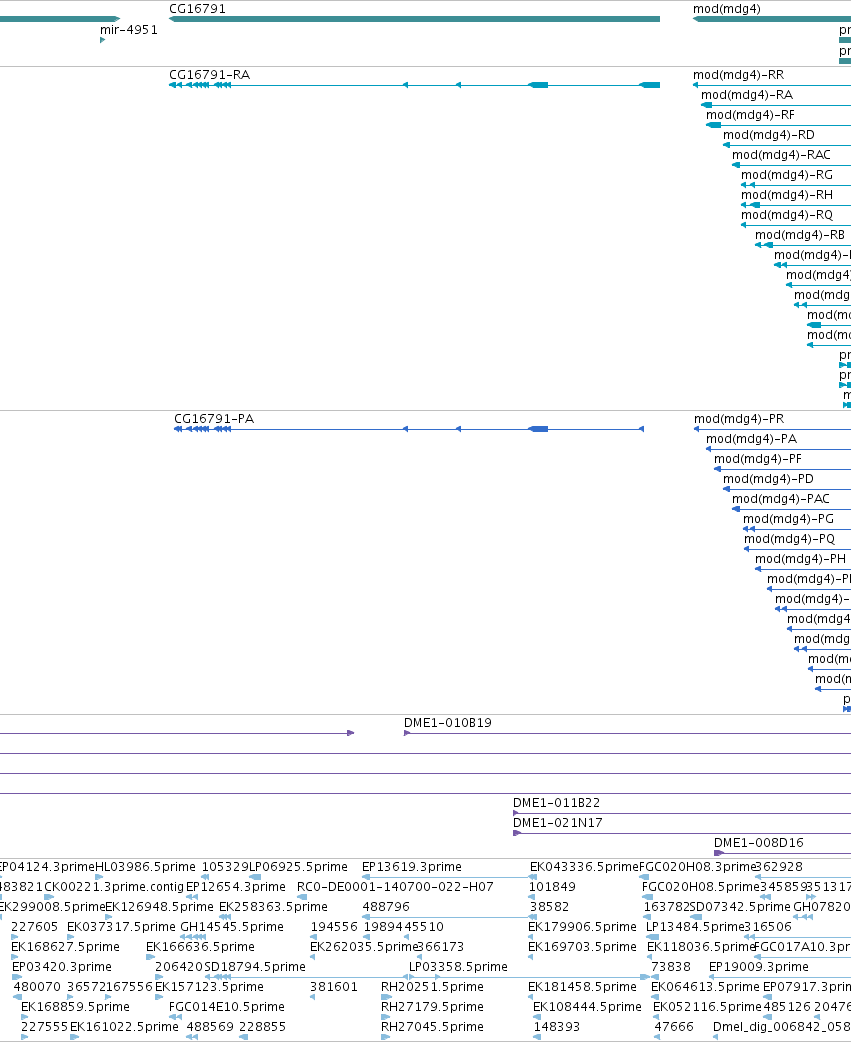851x1042 pixels.
Task: Select protein mod(mdg4)-PR
Action: click(739, 419)
